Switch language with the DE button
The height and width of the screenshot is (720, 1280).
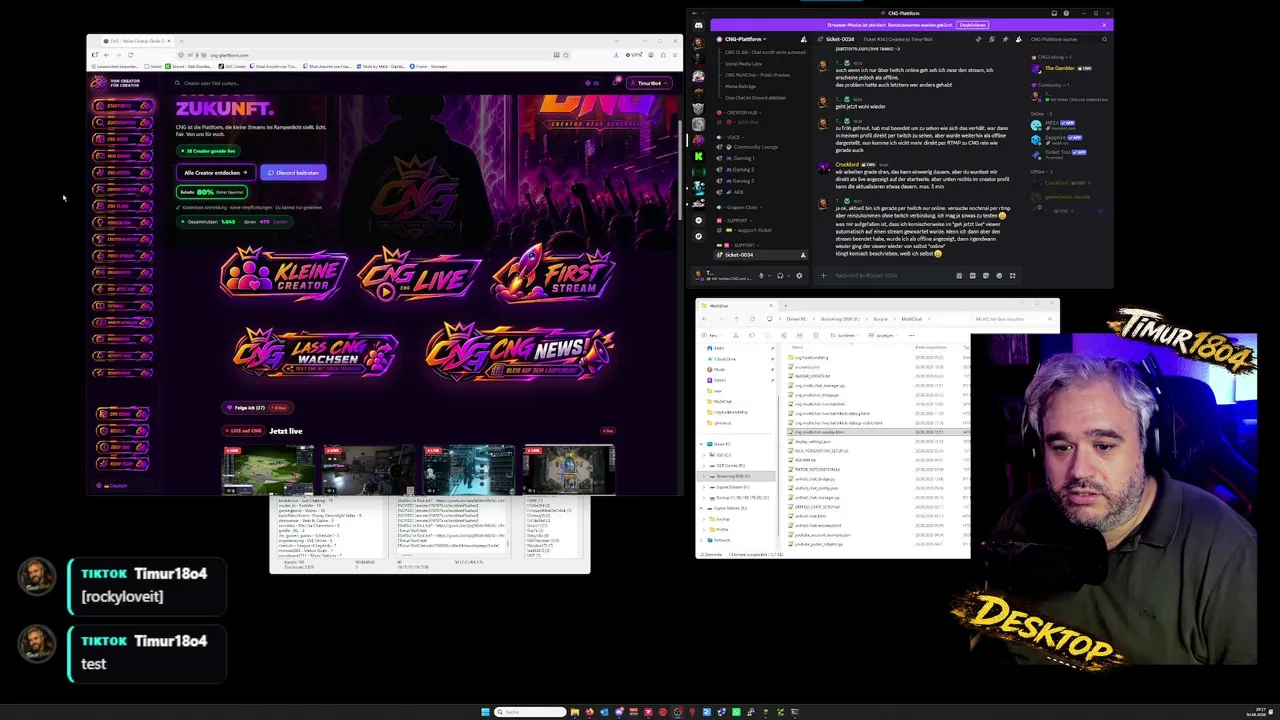pos(593,83)
